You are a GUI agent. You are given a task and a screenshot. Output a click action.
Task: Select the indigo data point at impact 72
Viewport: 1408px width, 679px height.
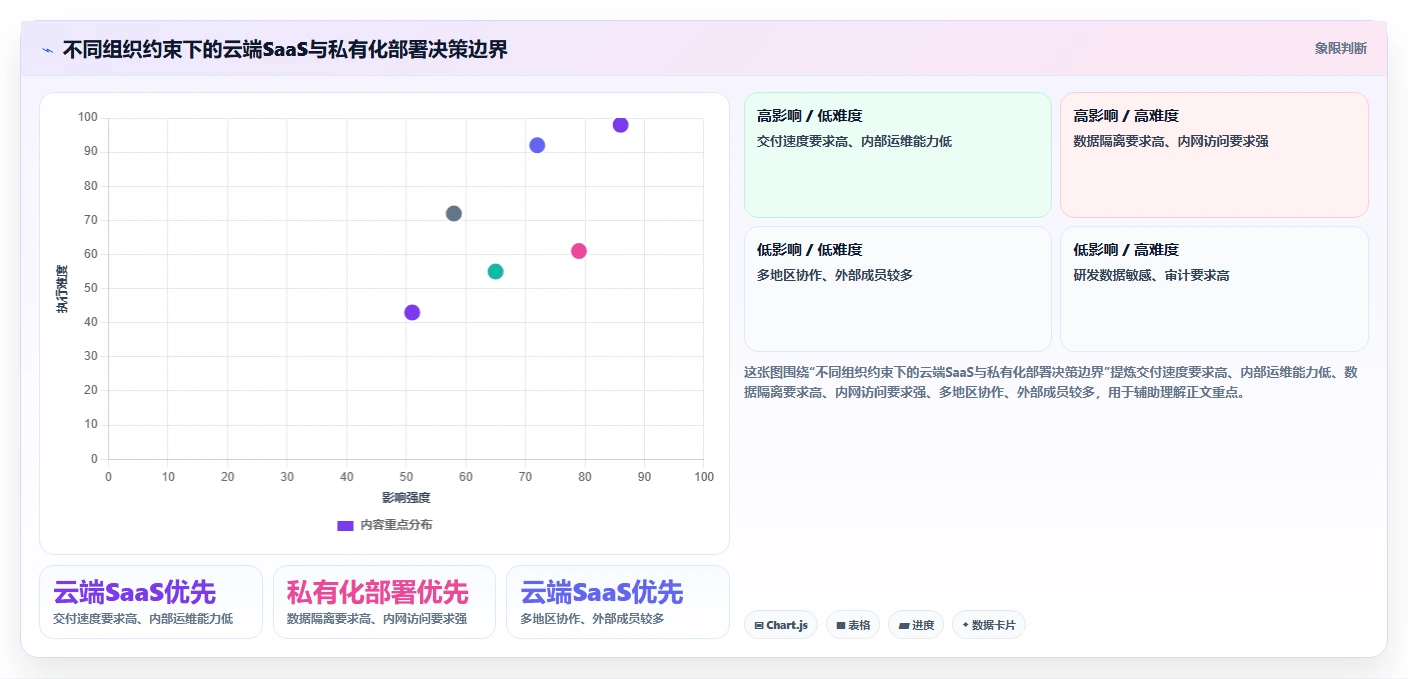tap(537, 145)
